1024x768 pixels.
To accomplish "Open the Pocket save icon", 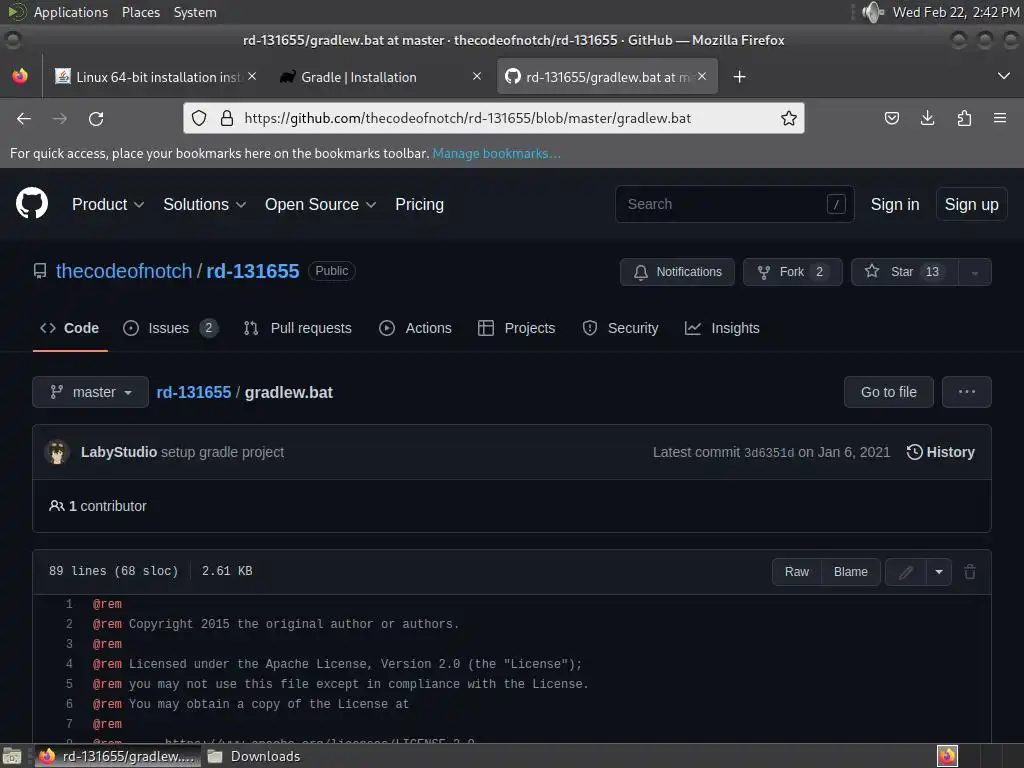I will pos(891,118).
